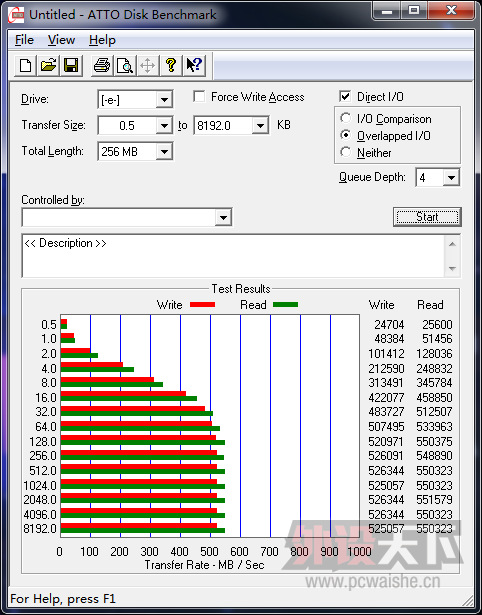Select I/O Comparison radio button
Viewport: 482px width, 615px height.
(x=346, y=118)
